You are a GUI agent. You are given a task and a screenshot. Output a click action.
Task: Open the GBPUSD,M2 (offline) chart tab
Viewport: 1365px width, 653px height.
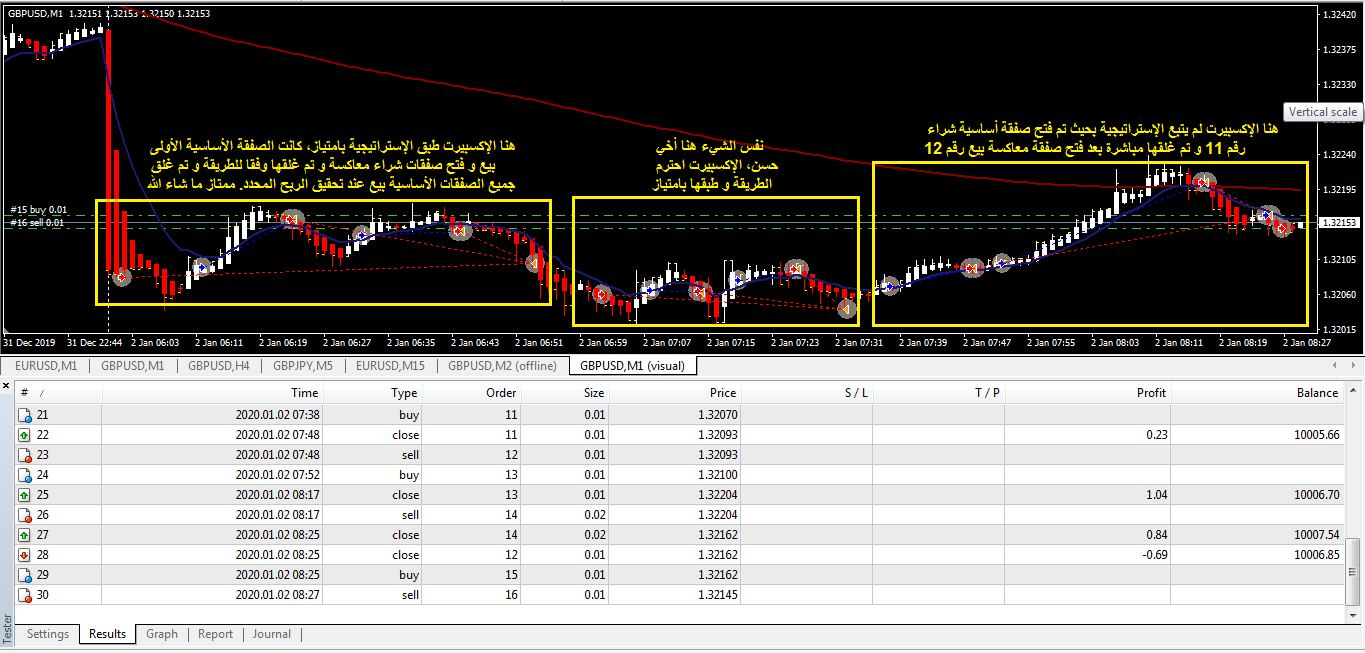click(502, 366)
